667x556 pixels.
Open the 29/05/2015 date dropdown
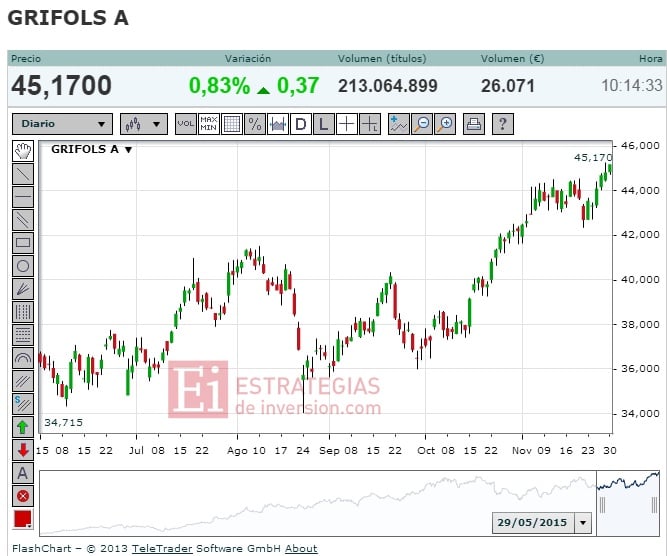(583, 523)
